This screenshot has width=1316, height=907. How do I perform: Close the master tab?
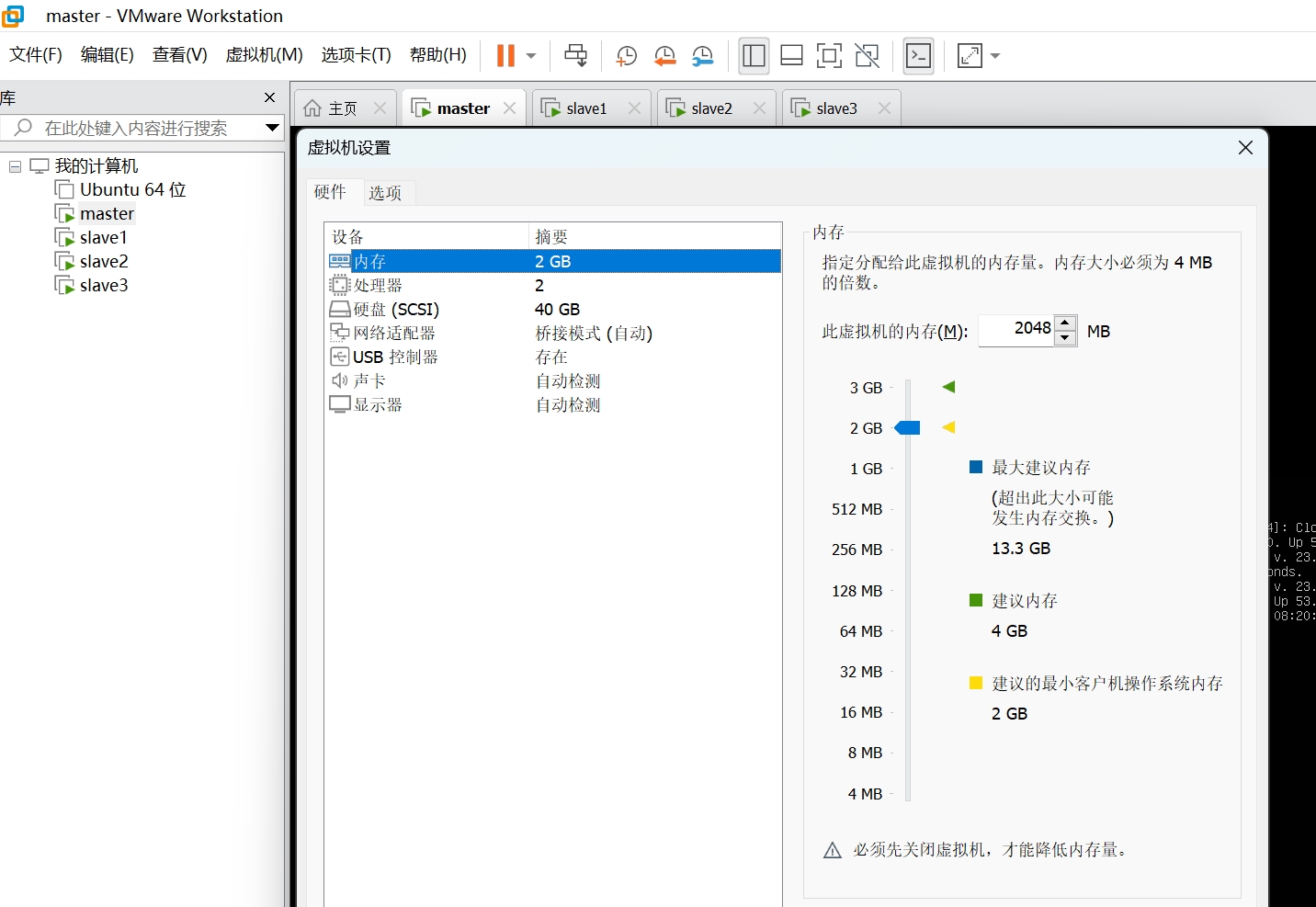coord(510,108)
